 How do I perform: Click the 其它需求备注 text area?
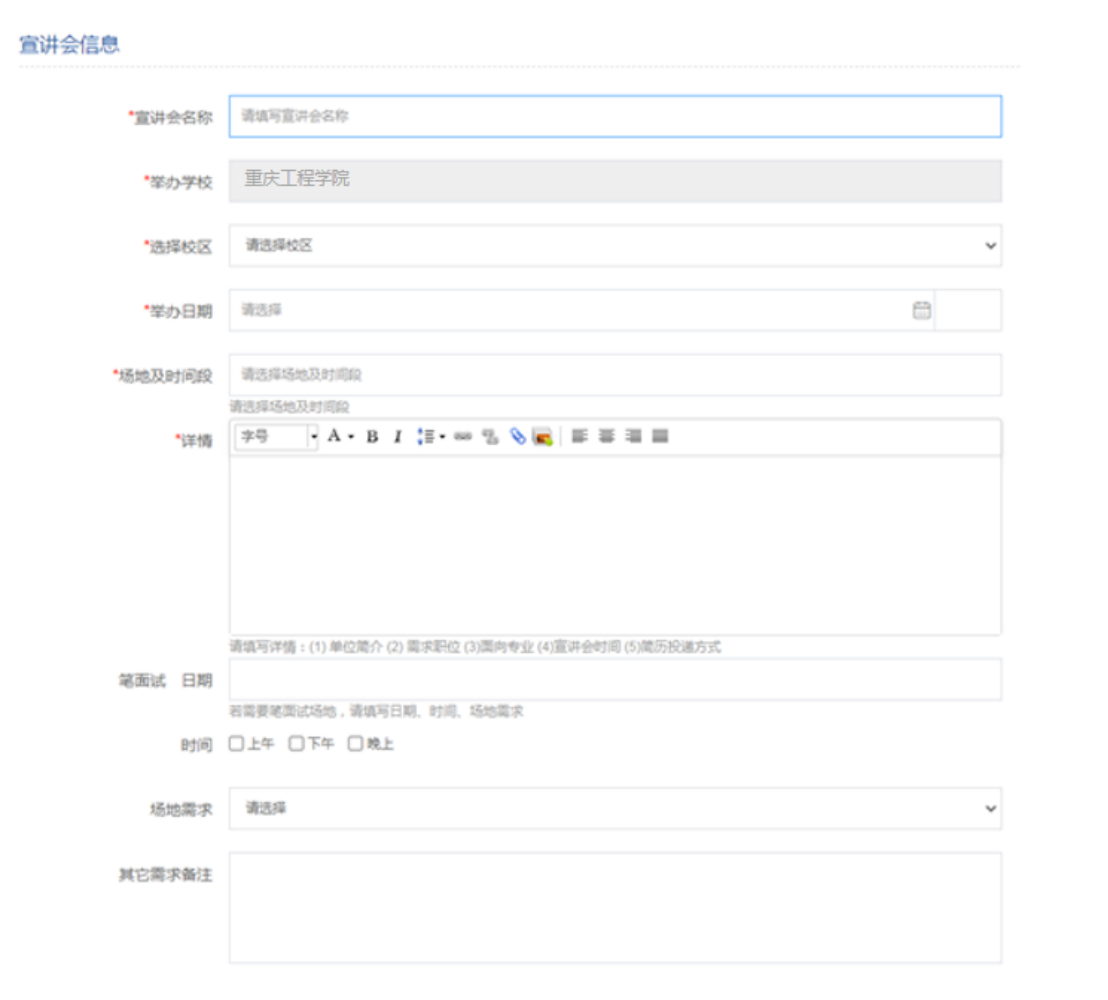click(x=614, y=907)
